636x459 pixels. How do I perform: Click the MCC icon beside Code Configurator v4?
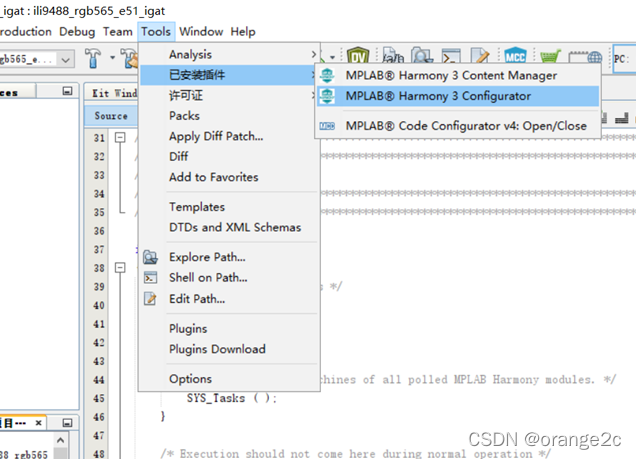point(327,126)
